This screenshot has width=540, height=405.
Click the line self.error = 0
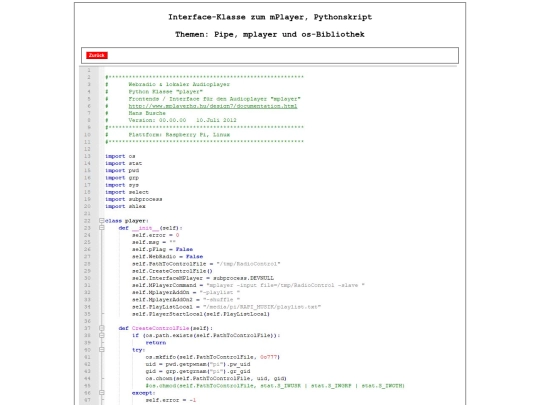(156, 235)
